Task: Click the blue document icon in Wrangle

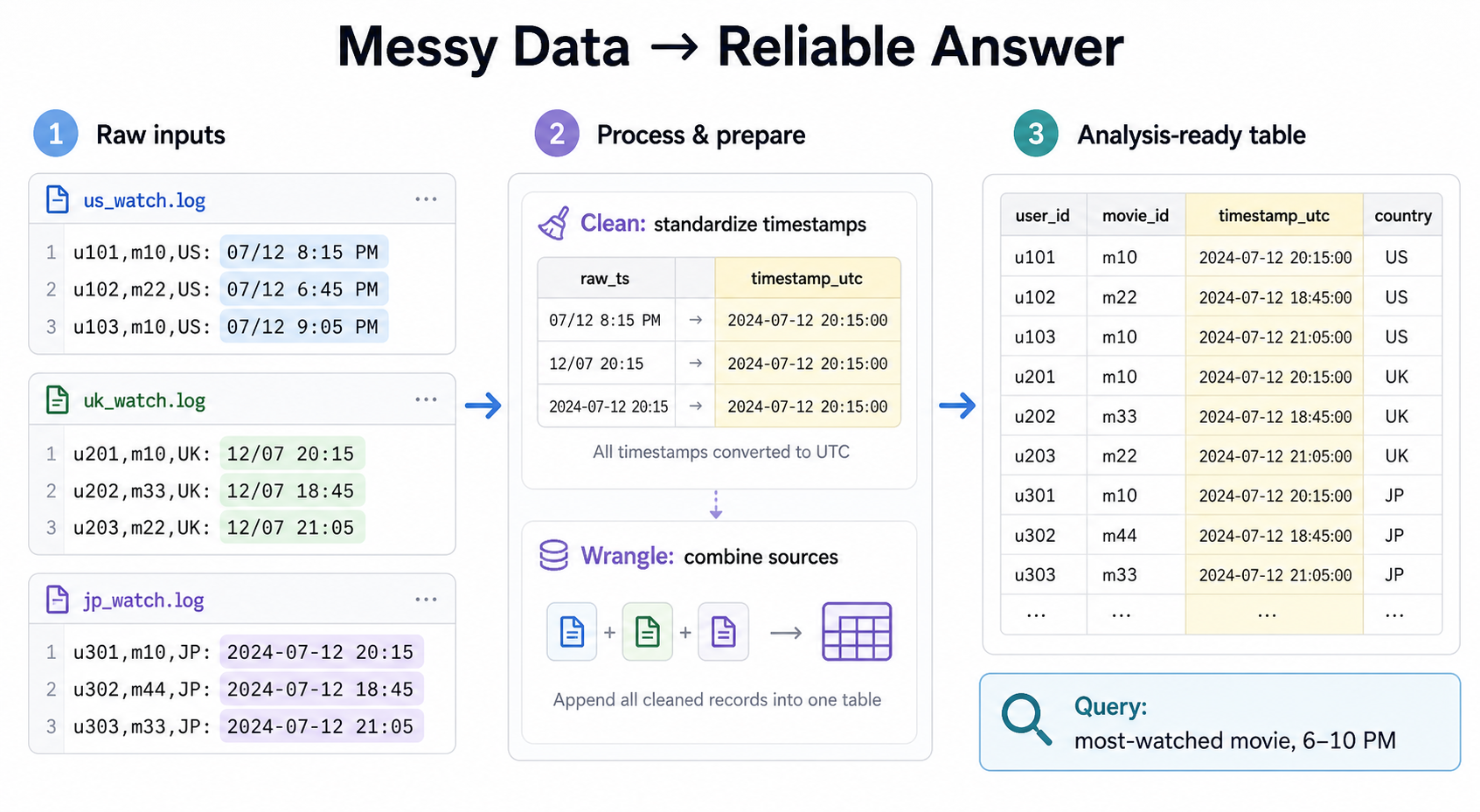Action: (572, 631)
